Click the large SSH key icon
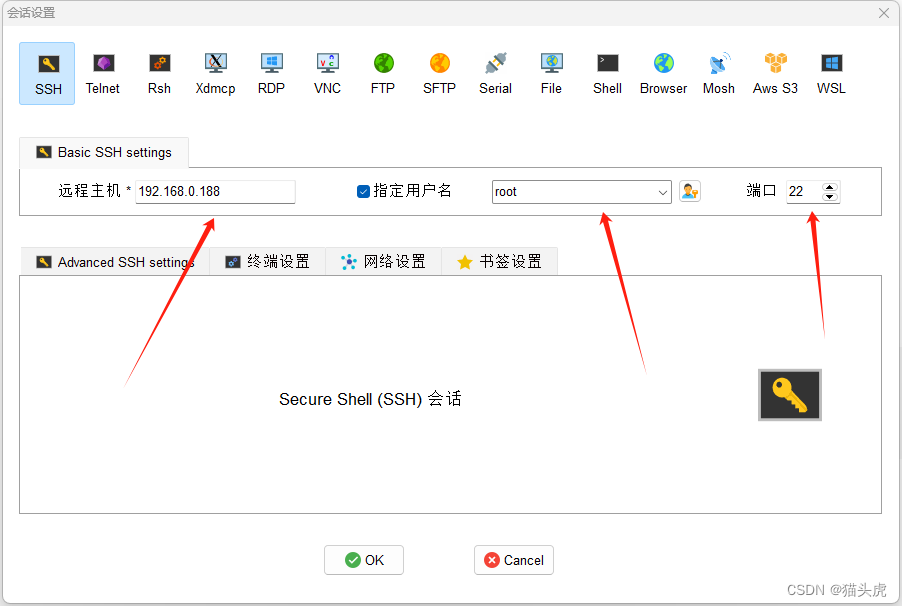902x606 pixels. 789,395
